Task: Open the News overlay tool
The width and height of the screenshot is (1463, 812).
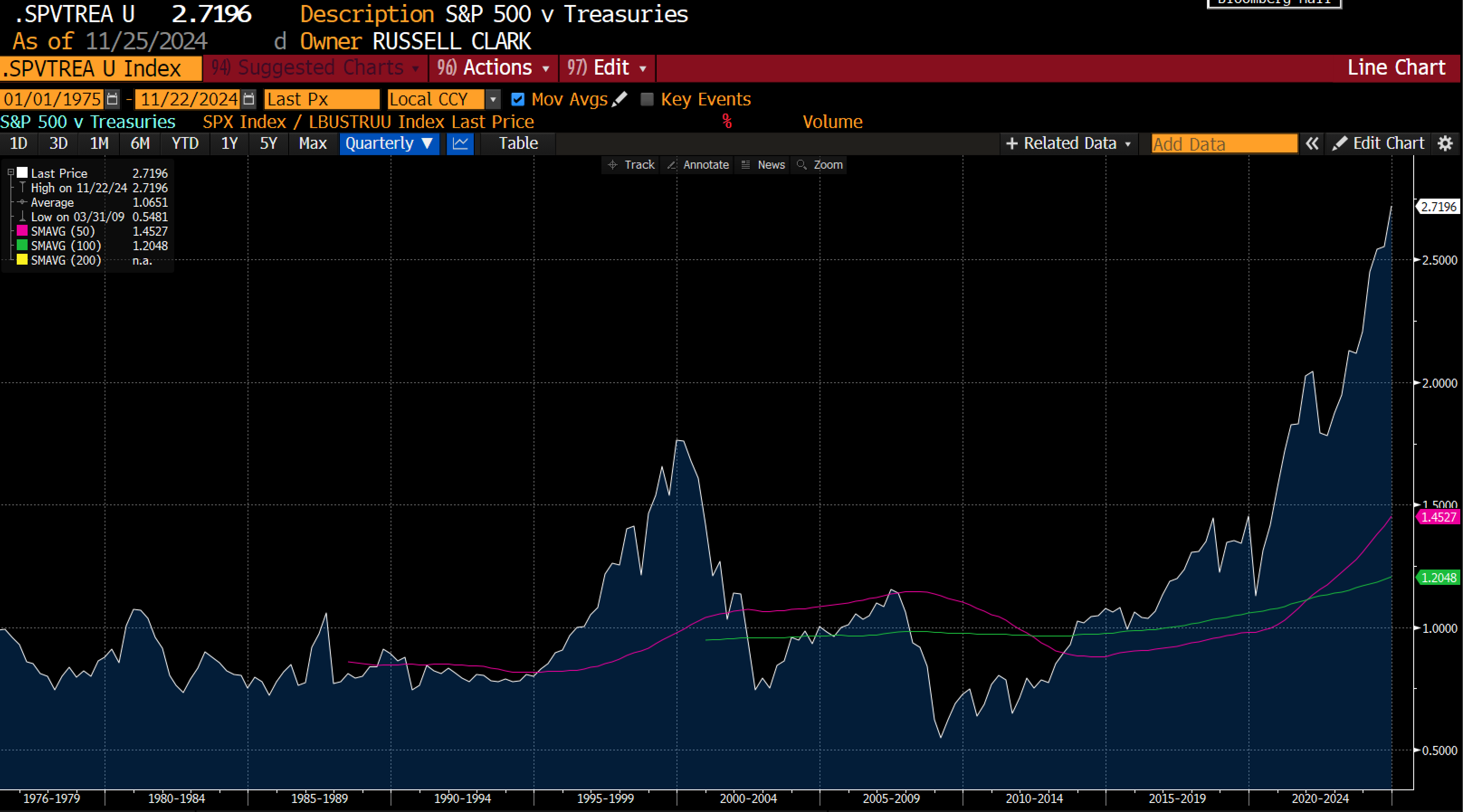Action: [x=763, y=165]
